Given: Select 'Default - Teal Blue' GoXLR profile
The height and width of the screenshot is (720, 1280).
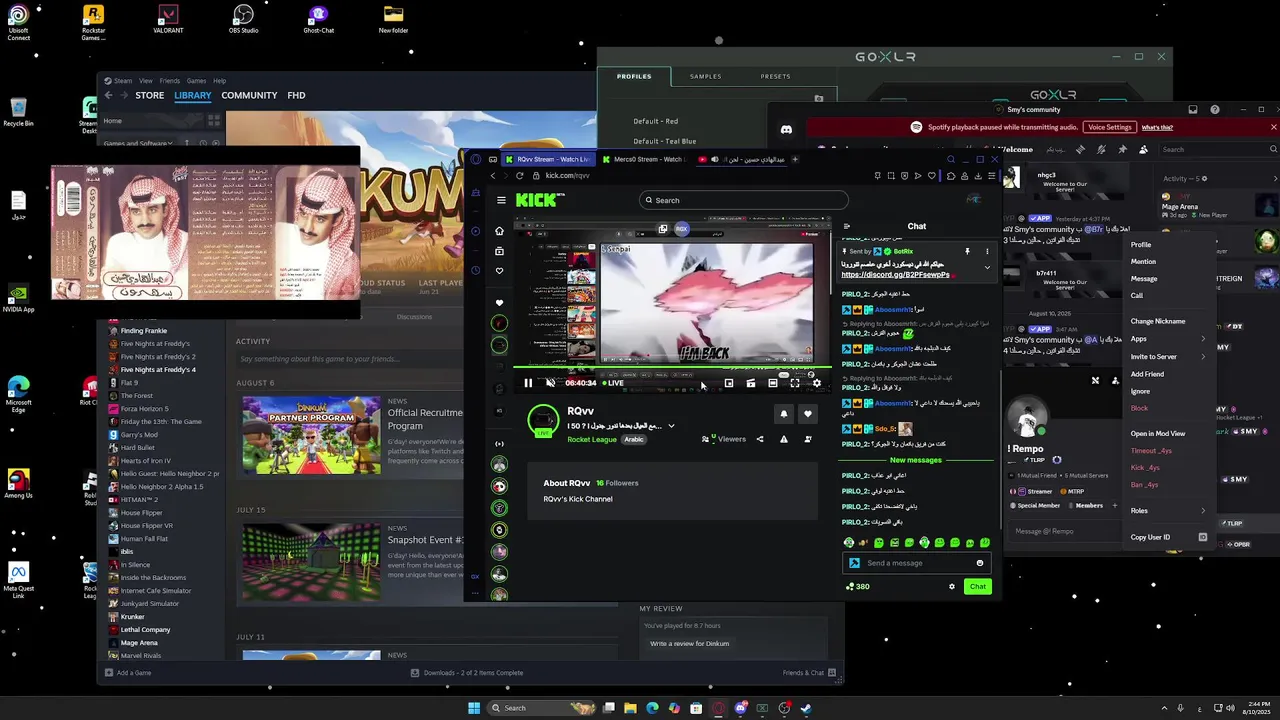Looking at the screenshot, I should tap(665, 141).
